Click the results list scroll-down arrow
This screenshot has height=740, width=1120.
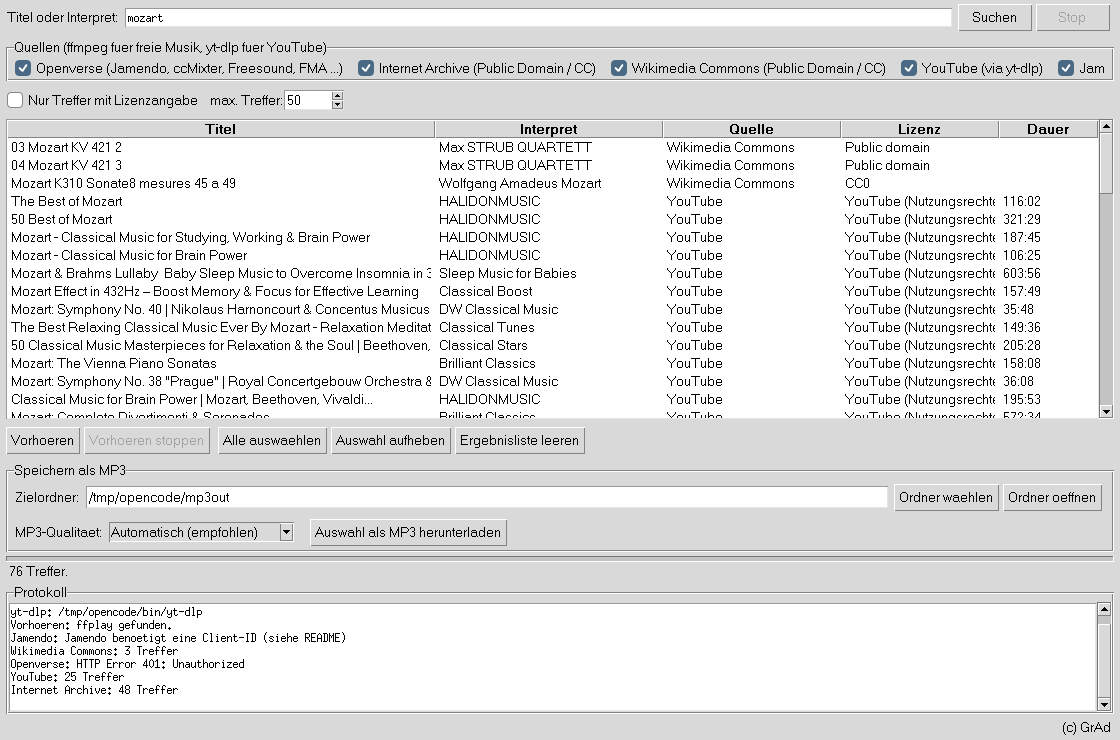[x=1106, y=411]
